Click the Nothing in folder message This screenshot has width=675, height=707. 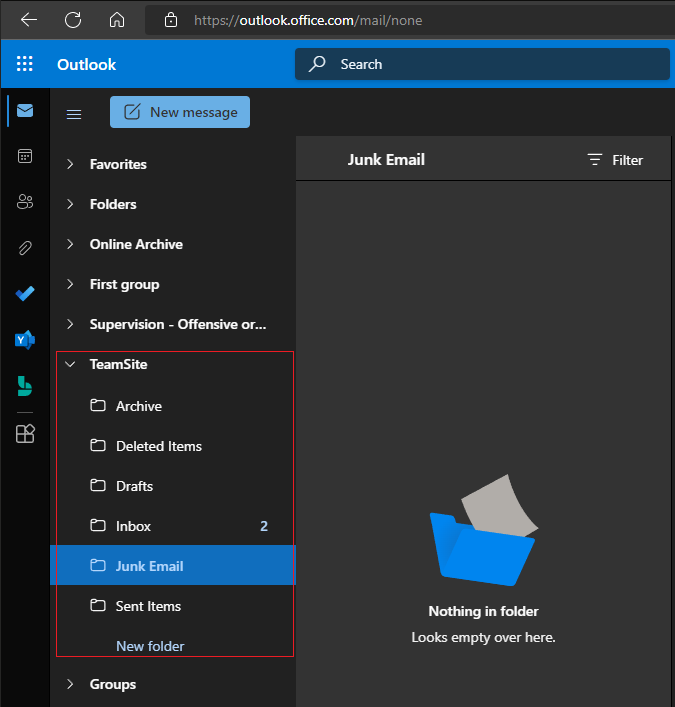pyautogui.click(x=483, y=611)
